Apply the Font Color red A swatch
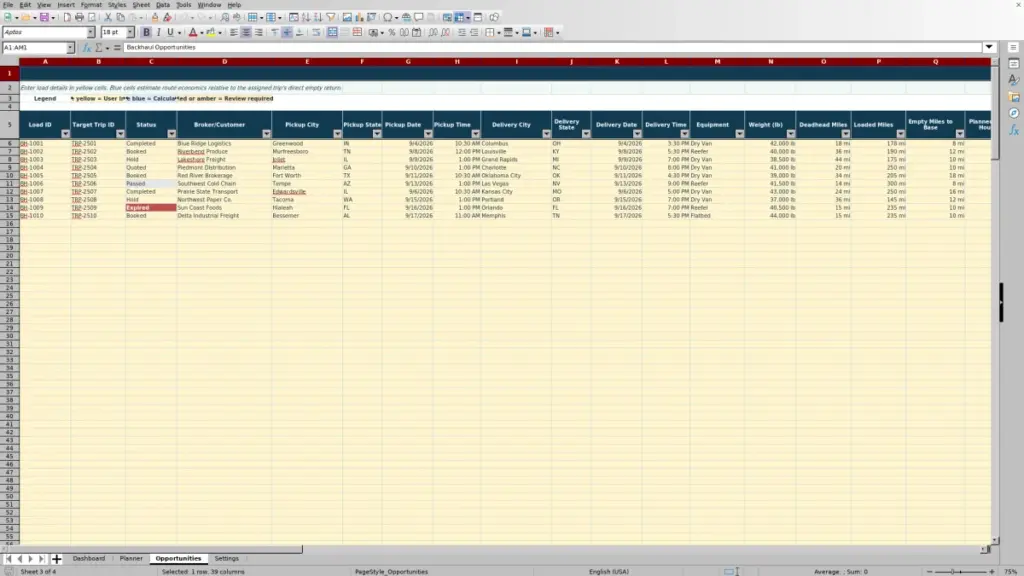Viewport: 1024px width, 576px height. point(193,33)
